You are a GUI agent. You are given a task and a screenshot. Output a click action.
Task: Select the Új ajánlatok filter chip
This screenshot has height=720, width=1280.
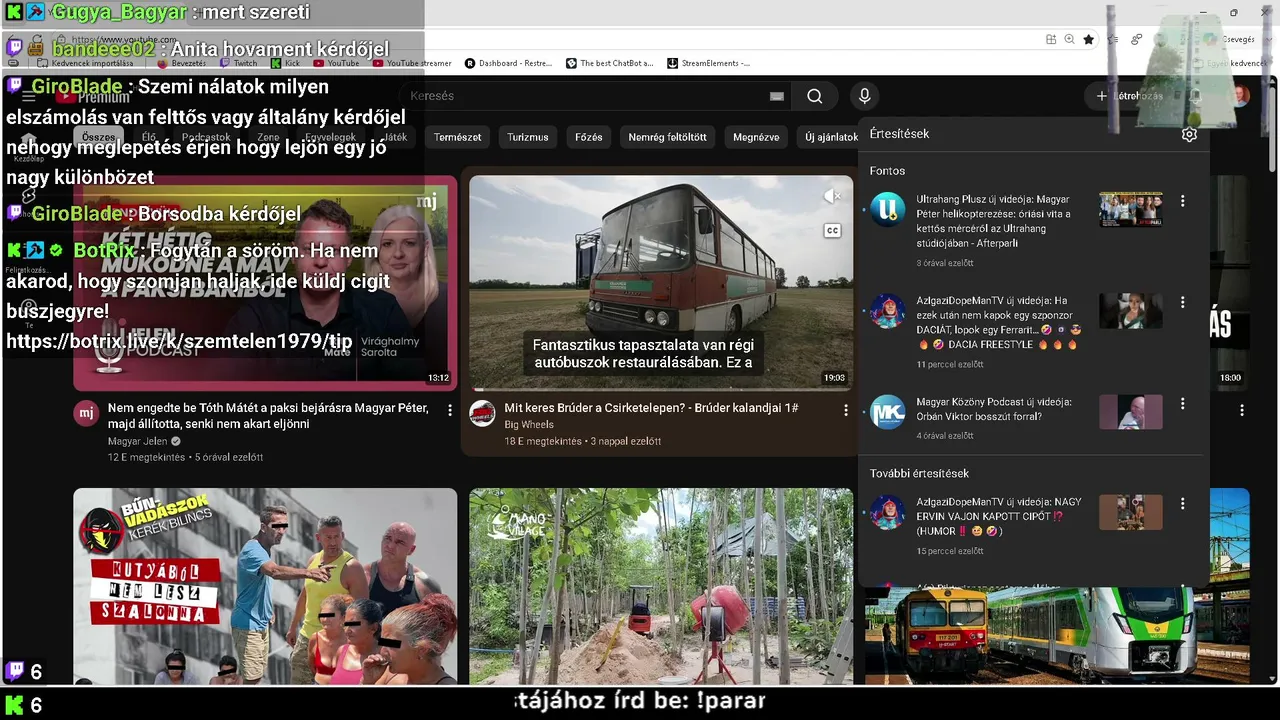click(x=831, y=137)
